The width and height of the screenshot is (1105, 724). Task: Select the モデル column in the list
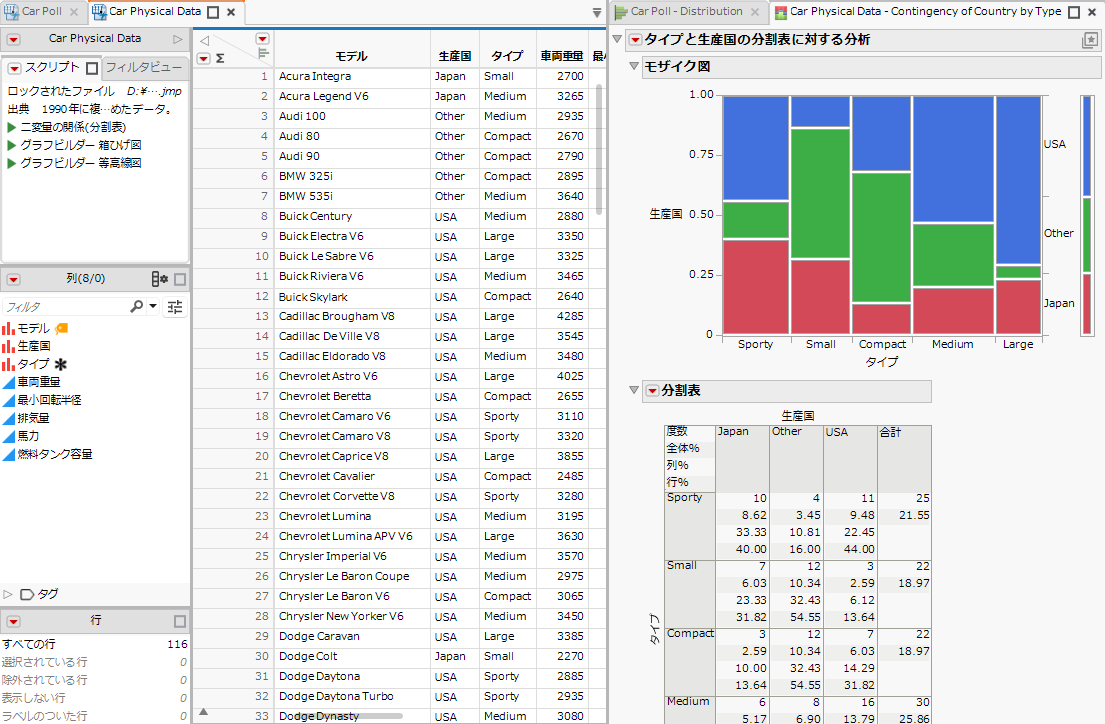[33, 329]
